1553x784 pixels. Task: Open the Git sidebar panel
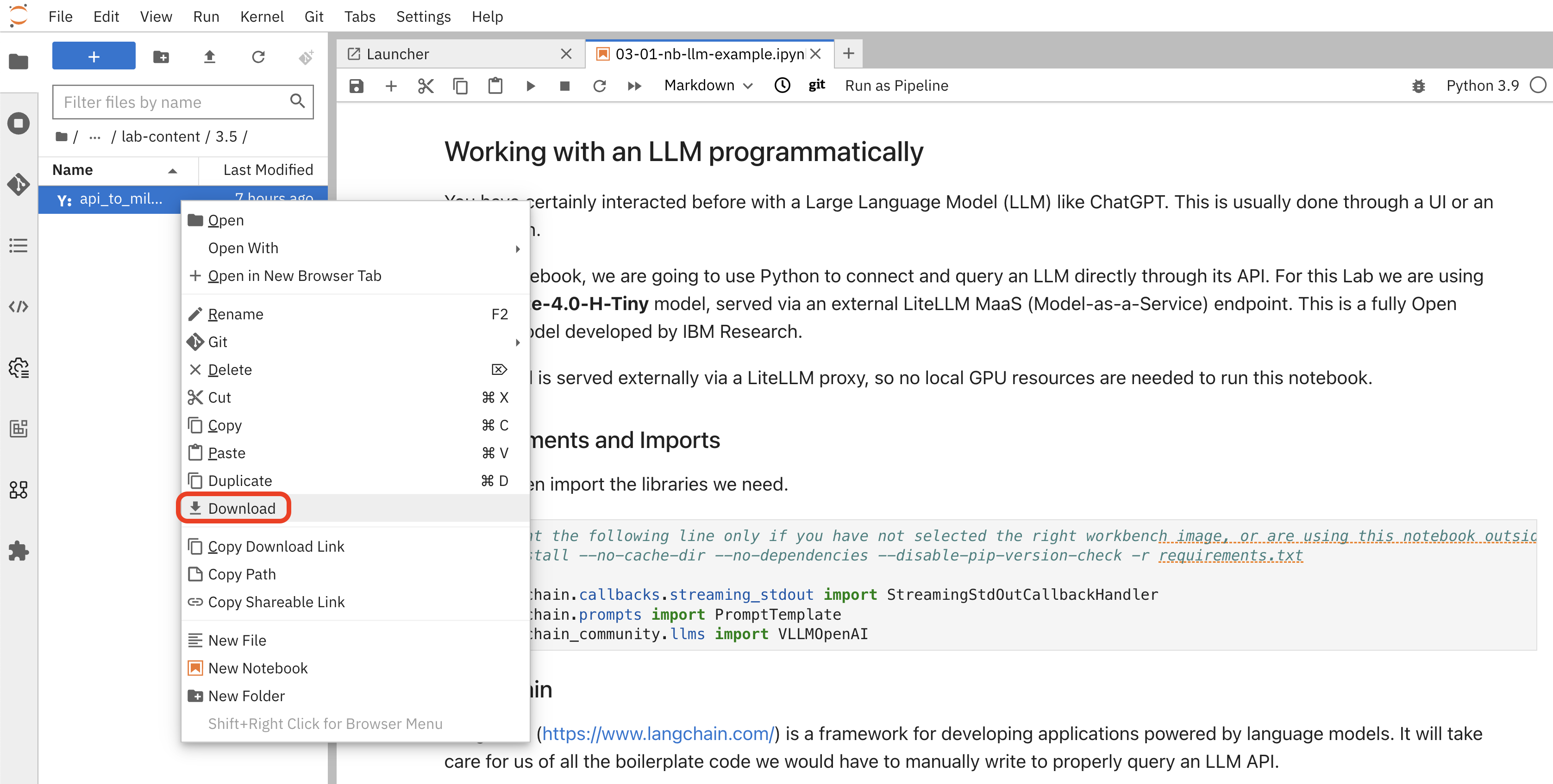tap(19, 185)
